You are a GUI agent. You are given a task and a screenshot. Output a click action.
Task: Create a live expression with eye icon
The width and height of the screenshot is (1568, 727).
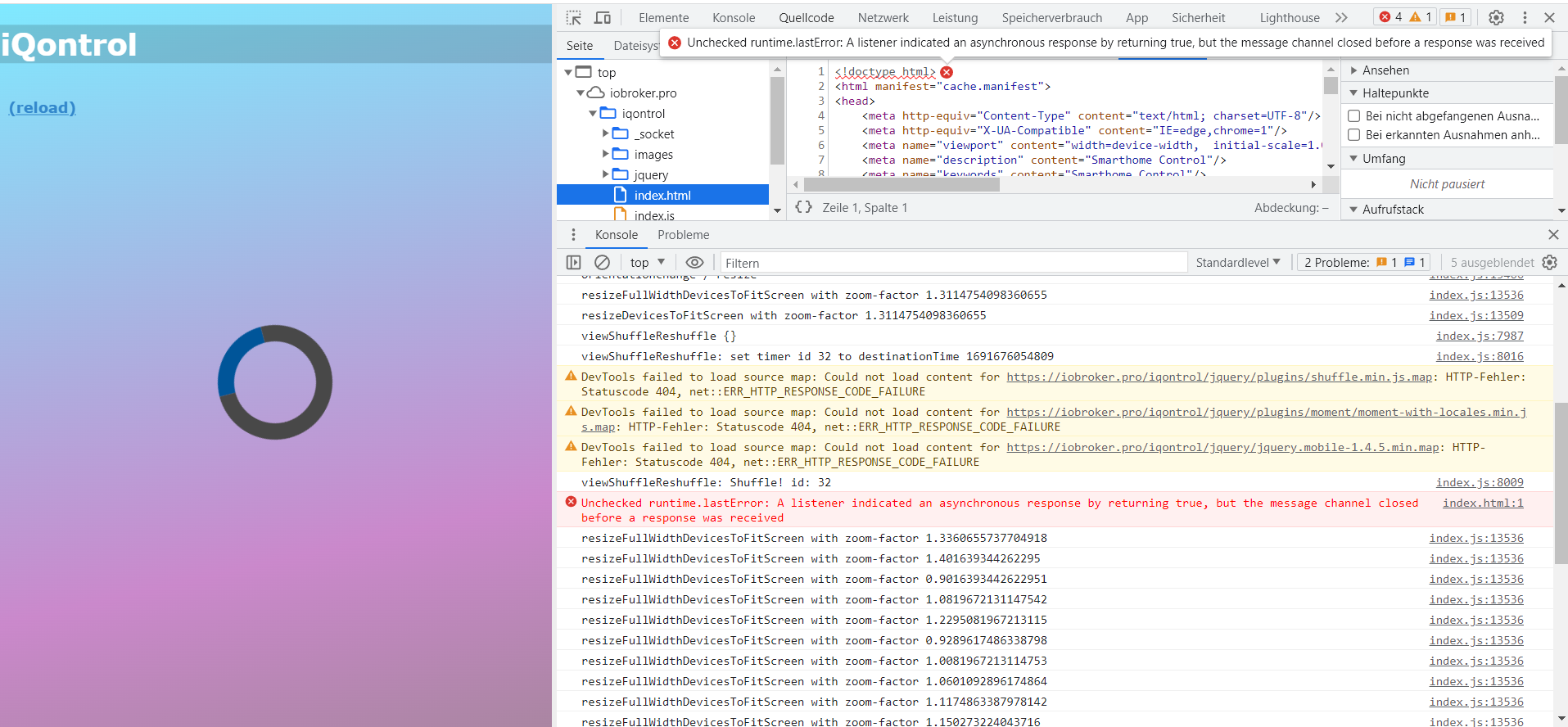pyautogui.click(x=694, y=263)
